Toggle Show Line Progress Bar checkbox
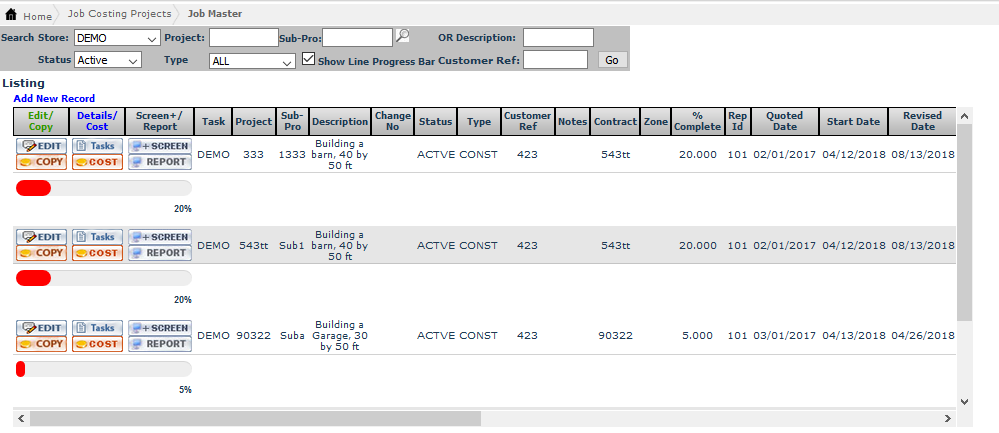999x433 pixels. [309, 59]
